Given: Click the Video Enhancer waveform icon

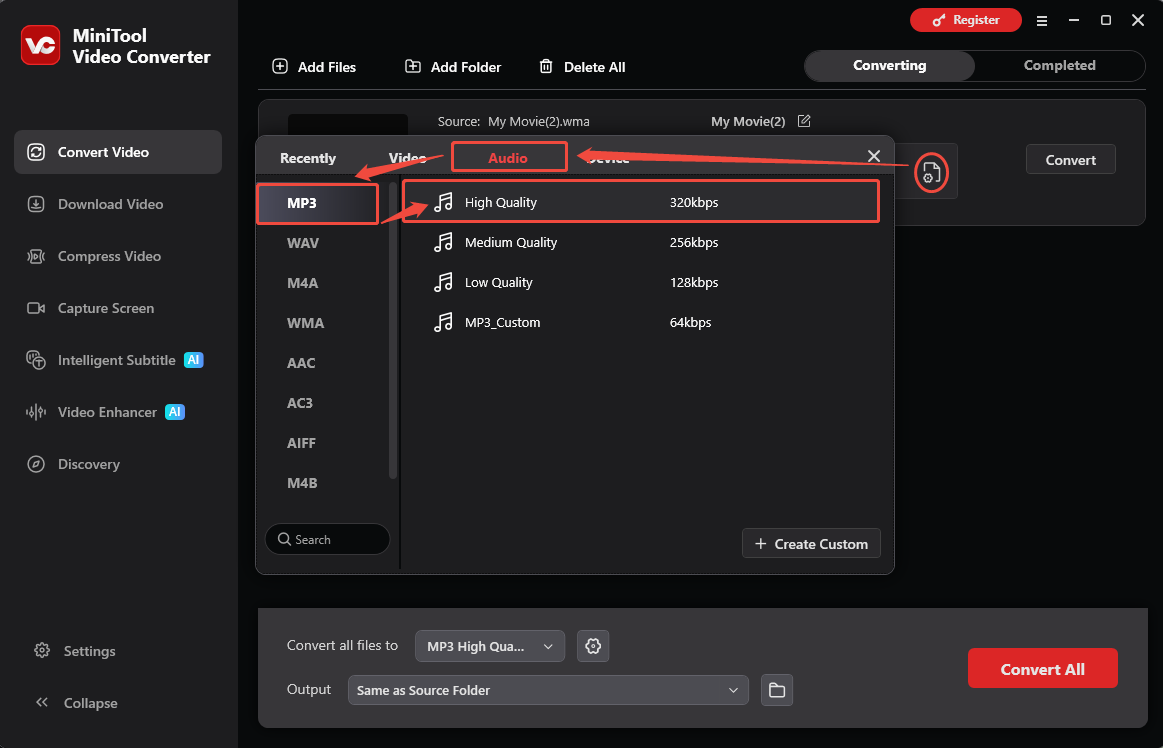Looking at the screenshot, I should 36,412.
